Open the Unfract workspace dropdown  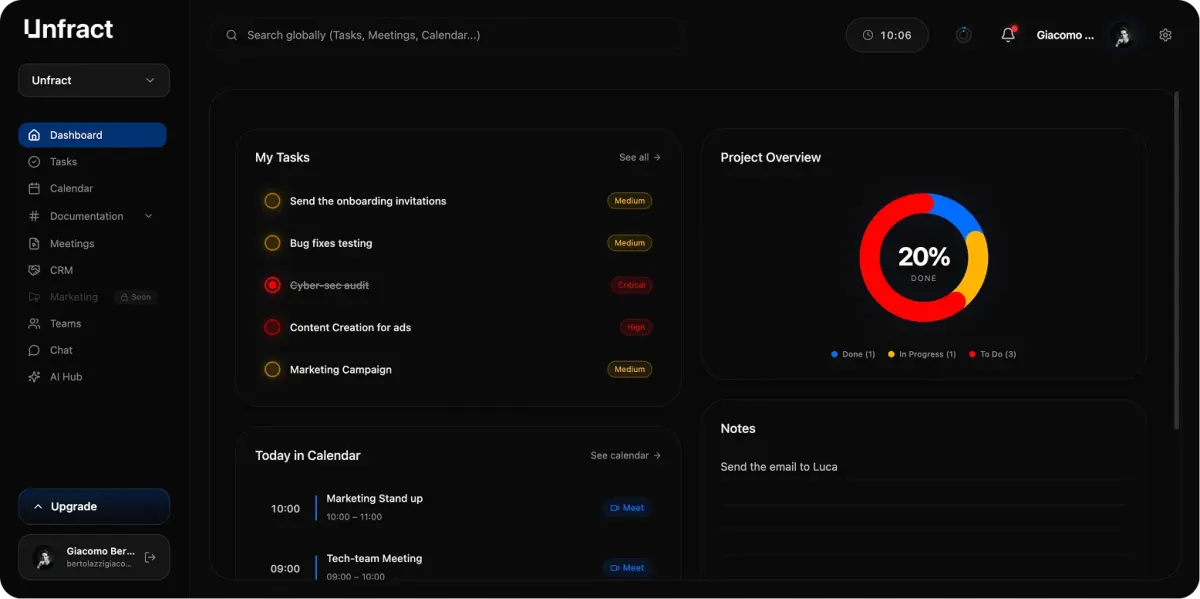[x=94, y=80]
